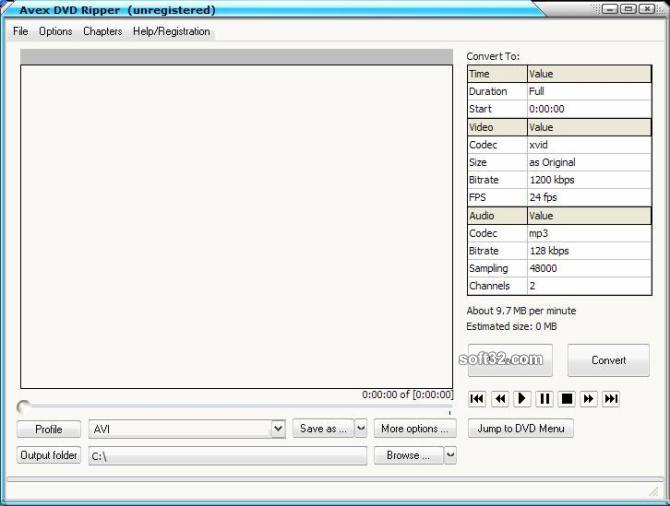This screenshot has width=670, height=506.
Task: Skip to previous chapter button
Action: [477, 399]
